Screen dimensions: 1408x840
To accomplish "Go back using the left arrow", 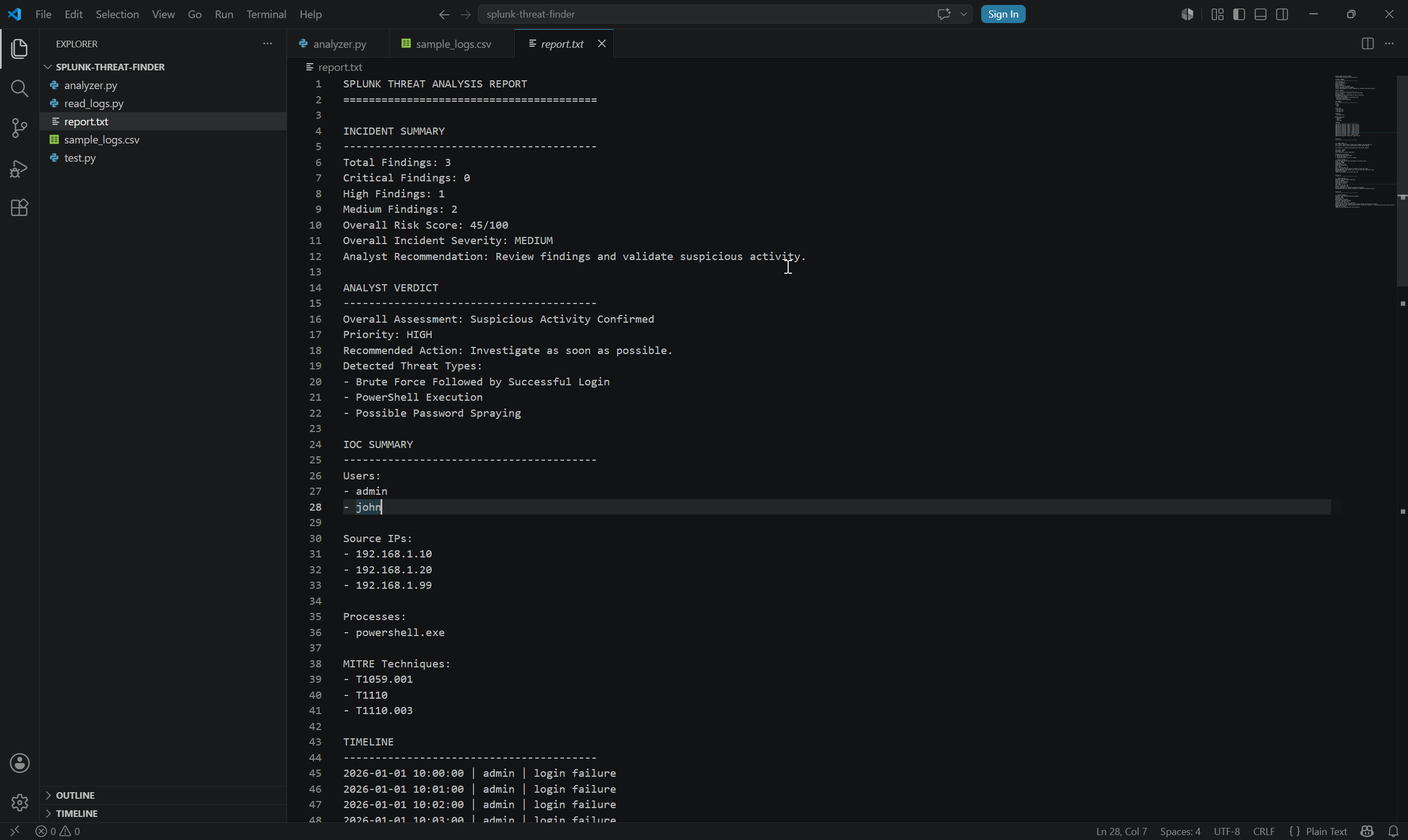I will (x=444, y=15).
